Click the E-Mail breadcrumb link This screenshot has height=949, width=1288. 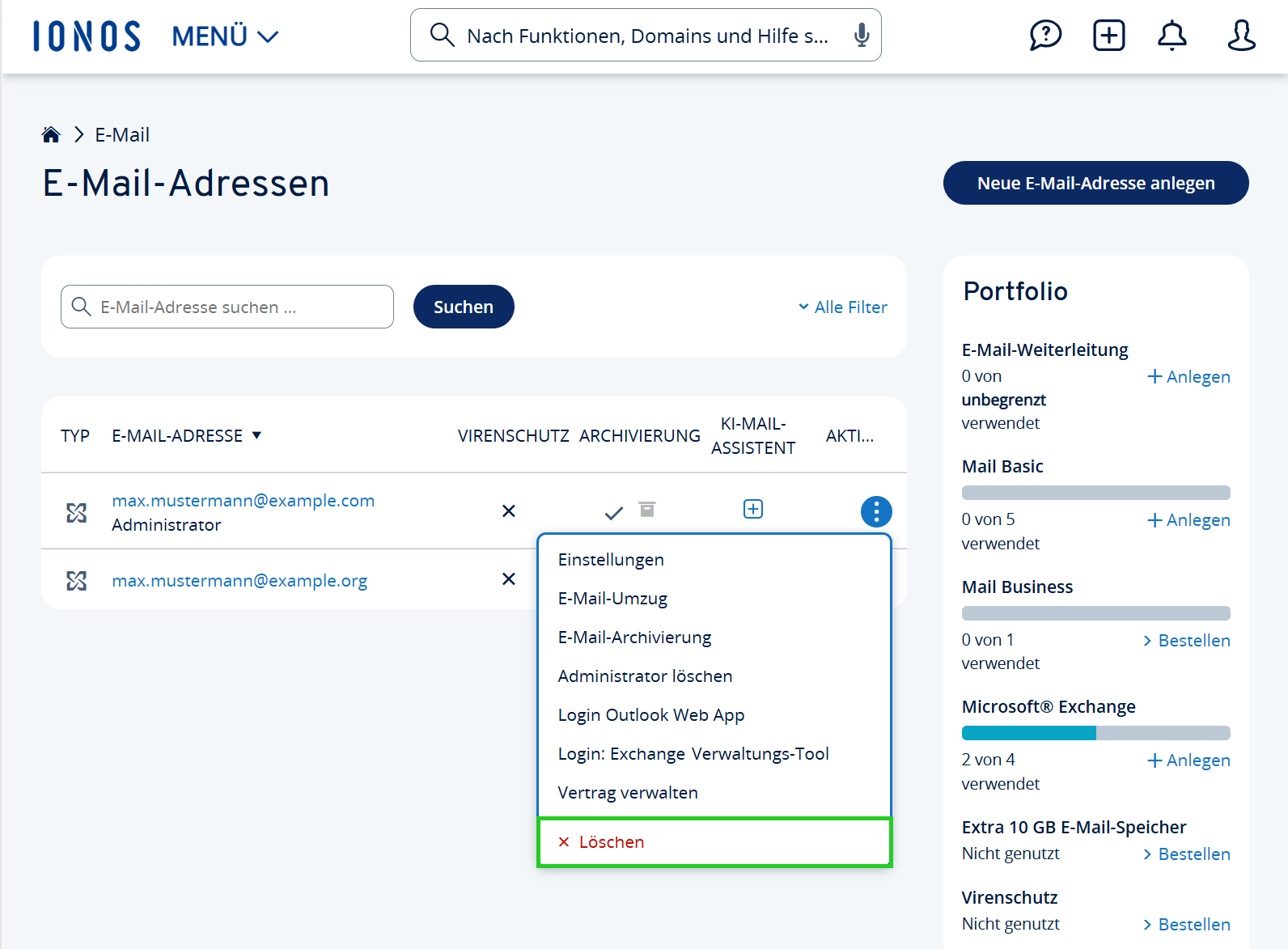(122, 135)
